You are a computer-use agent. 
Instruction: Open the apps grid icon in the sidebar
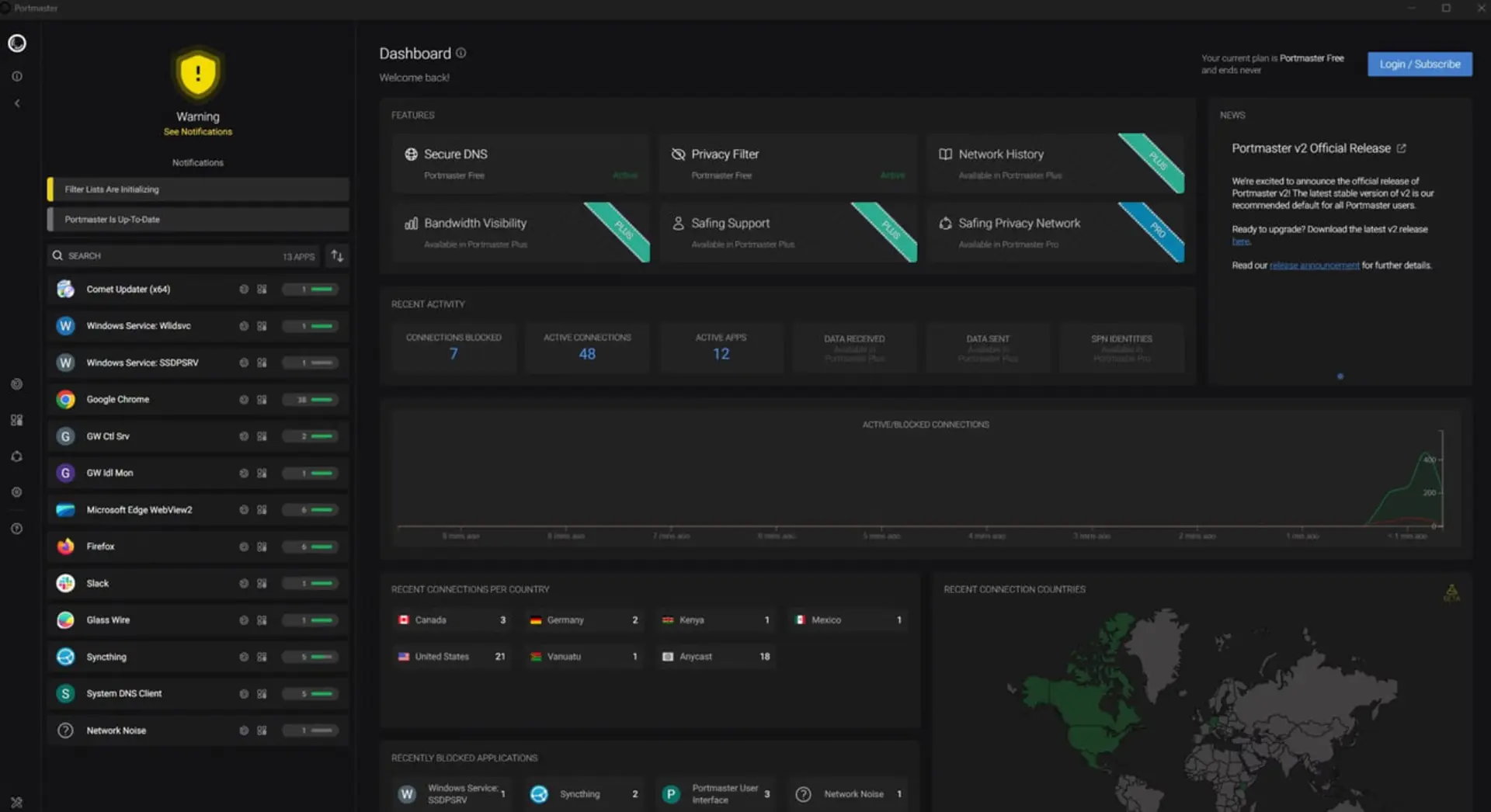[x=17, y=420]
